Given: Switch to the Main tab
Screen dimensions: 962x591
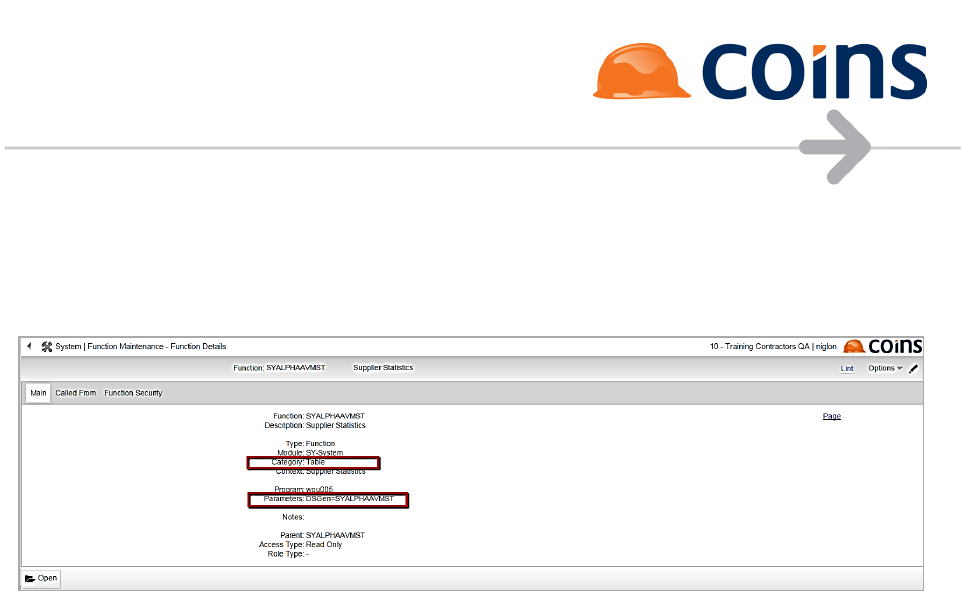Looking at the screenshot, I should [x=38, y=393].
